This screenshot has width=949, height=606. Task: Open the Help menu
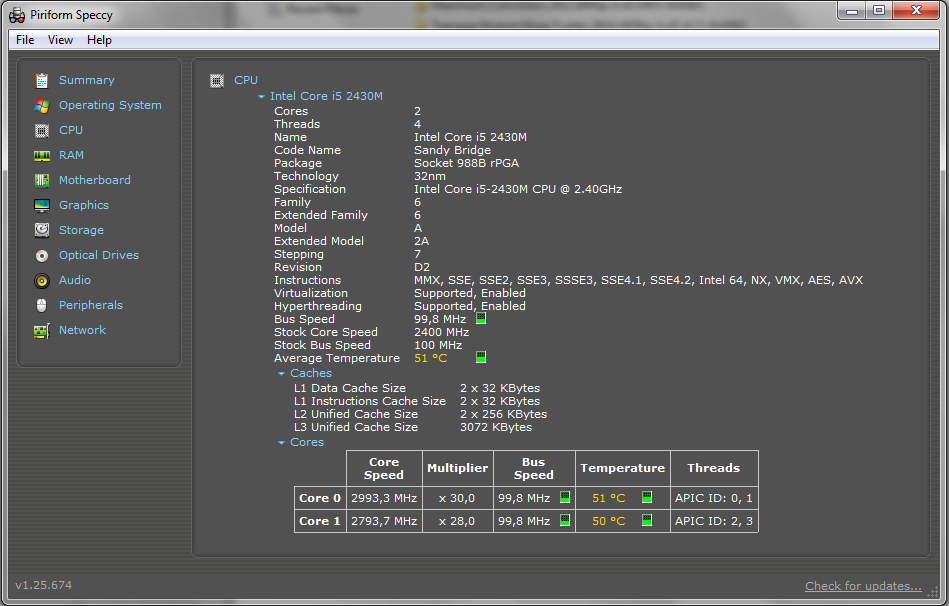[99, 40]
